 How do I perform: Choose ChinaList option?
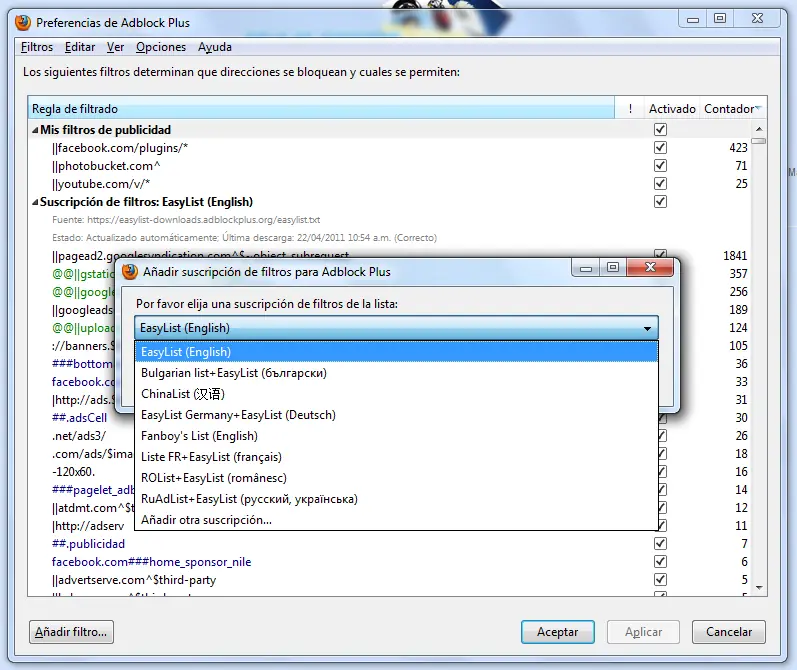396,394
